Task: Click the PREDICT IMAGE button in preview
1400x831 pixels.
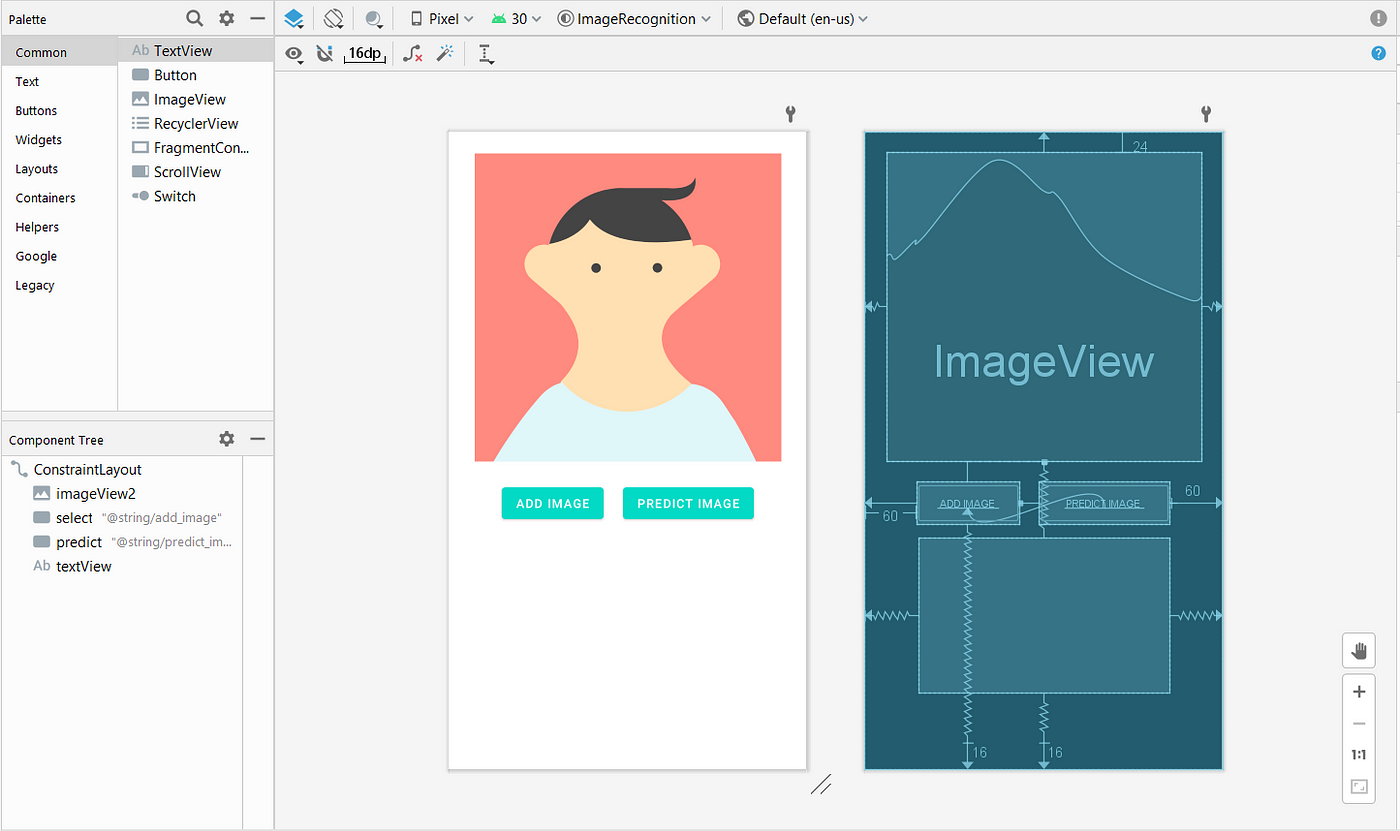Action: [x=688, y=503]
